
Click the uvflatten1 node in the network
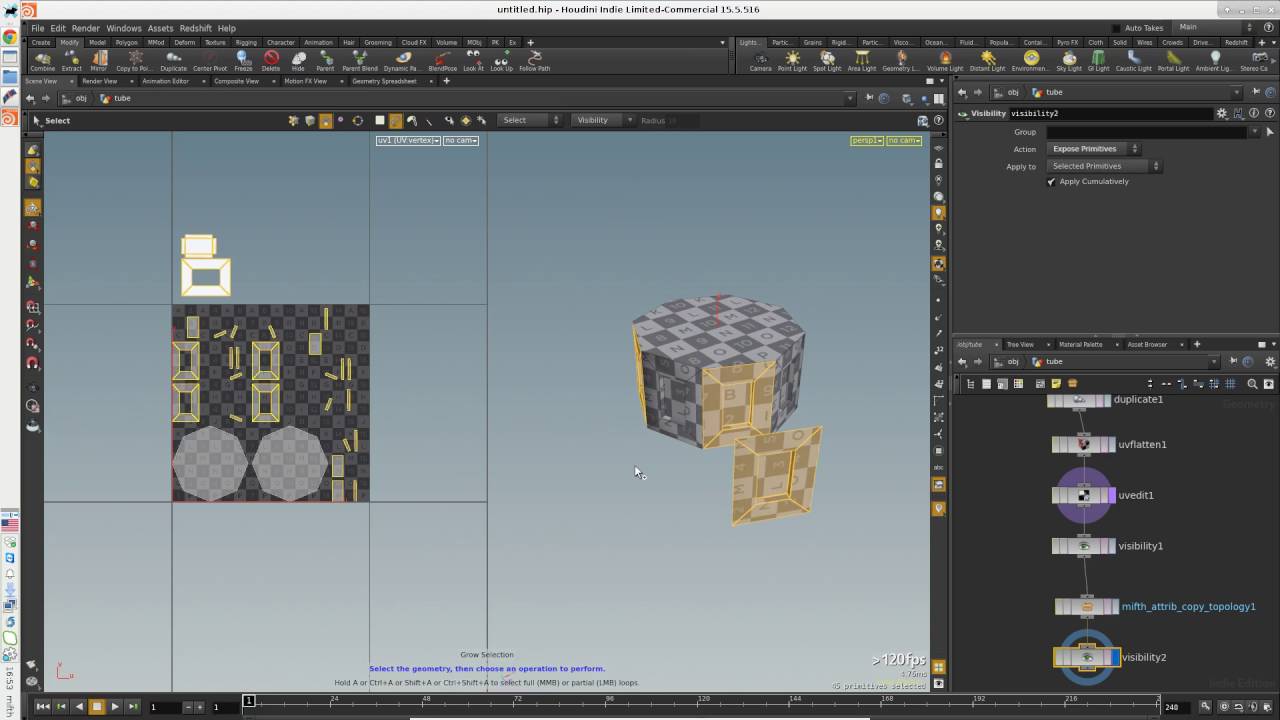(x=1084, y=444)
